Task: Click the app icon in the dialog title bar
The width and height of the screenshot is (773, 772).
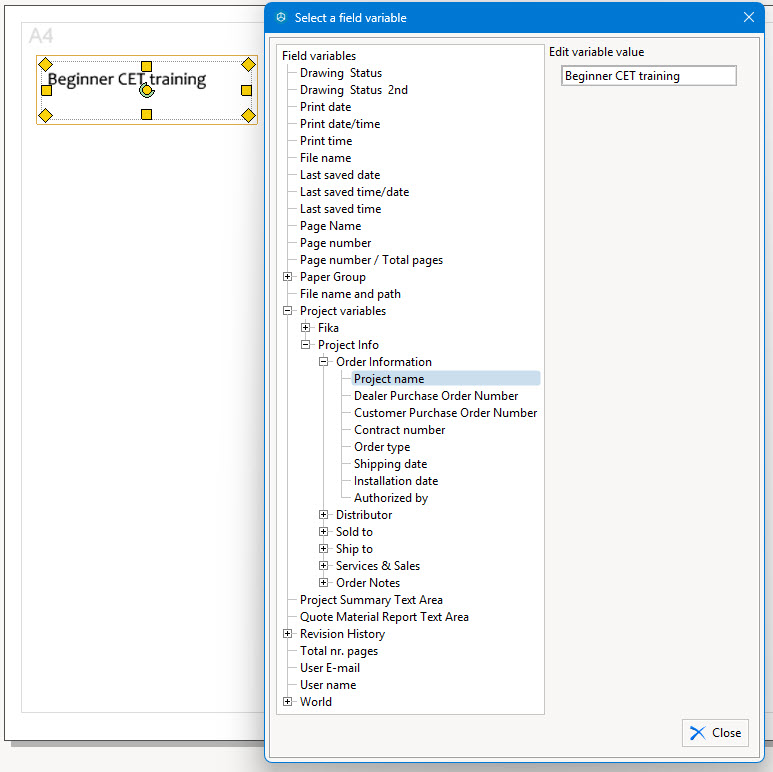Action: pos(281,18)
